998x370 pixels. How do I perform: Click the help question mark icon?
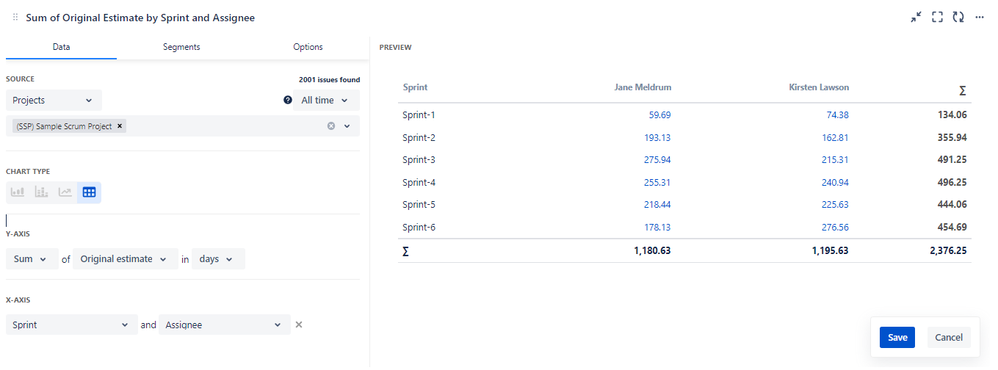click(x=288, y=100)
